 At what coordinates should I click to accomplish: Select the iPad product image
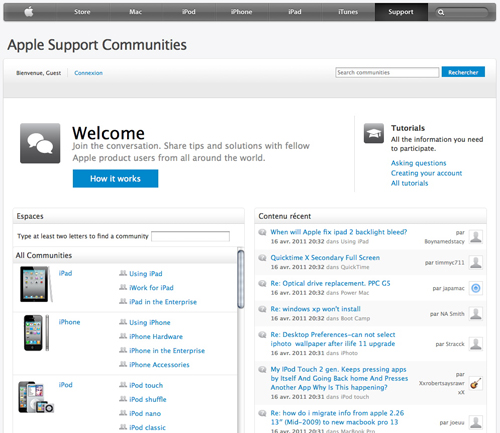[36, 284]
